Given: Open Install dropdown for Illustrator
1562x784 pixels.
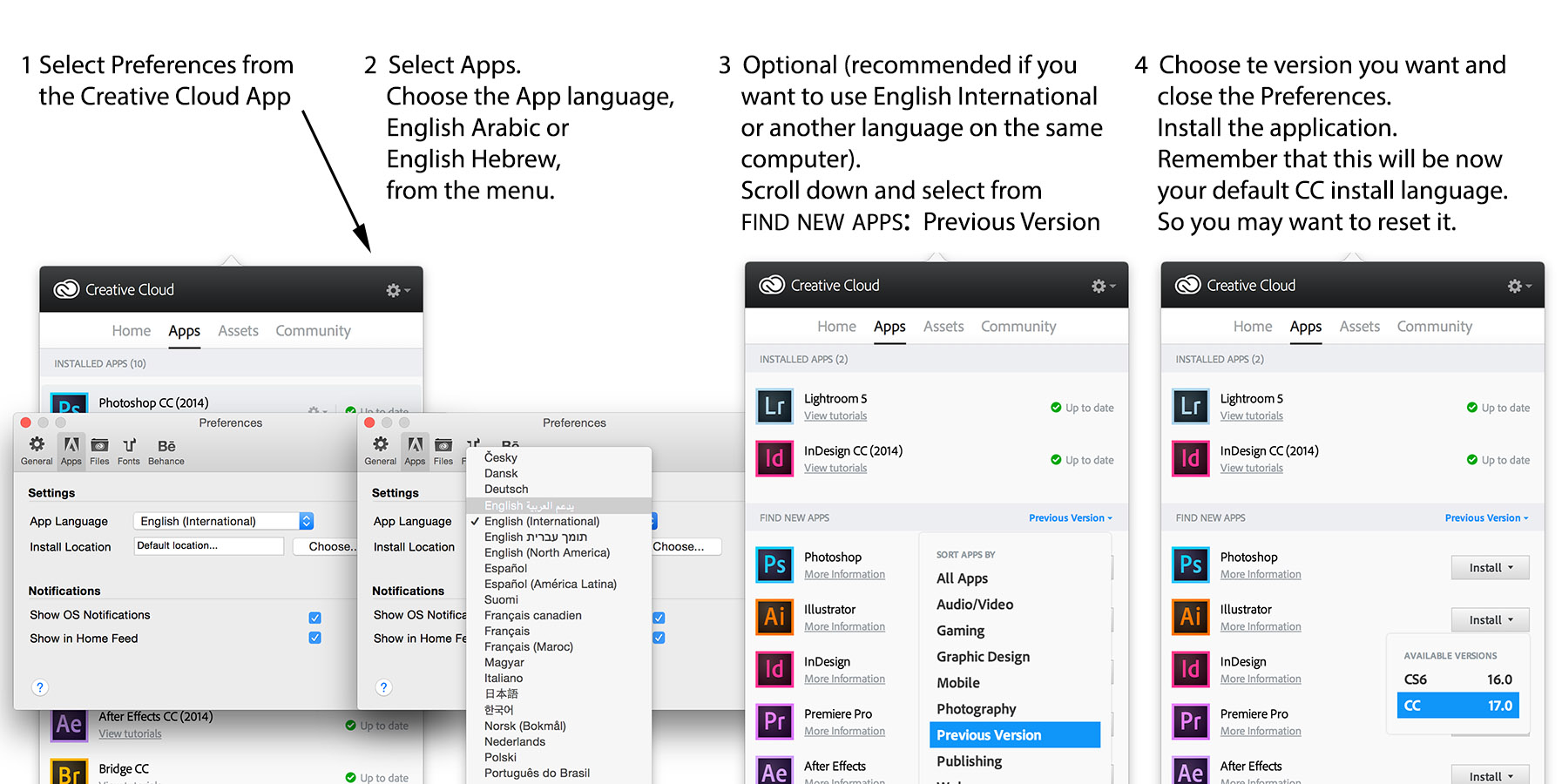Looking at the screenshot, I should [1490, 620].
